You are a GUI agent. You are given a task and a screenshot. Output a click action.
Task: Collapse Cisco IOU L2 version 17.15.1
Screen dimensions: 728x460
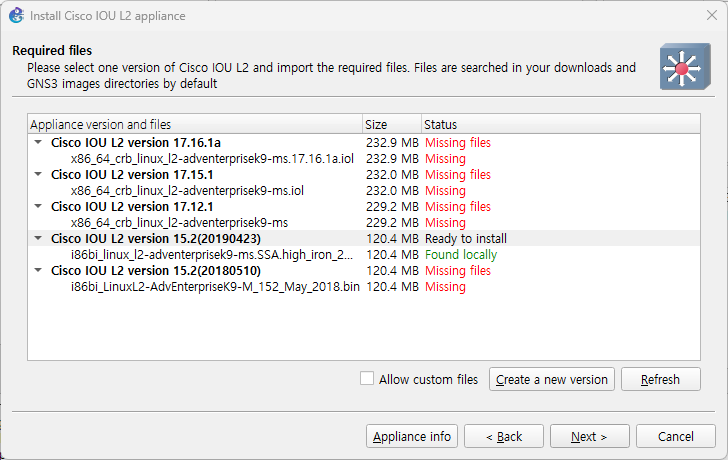tap(38, 175)
